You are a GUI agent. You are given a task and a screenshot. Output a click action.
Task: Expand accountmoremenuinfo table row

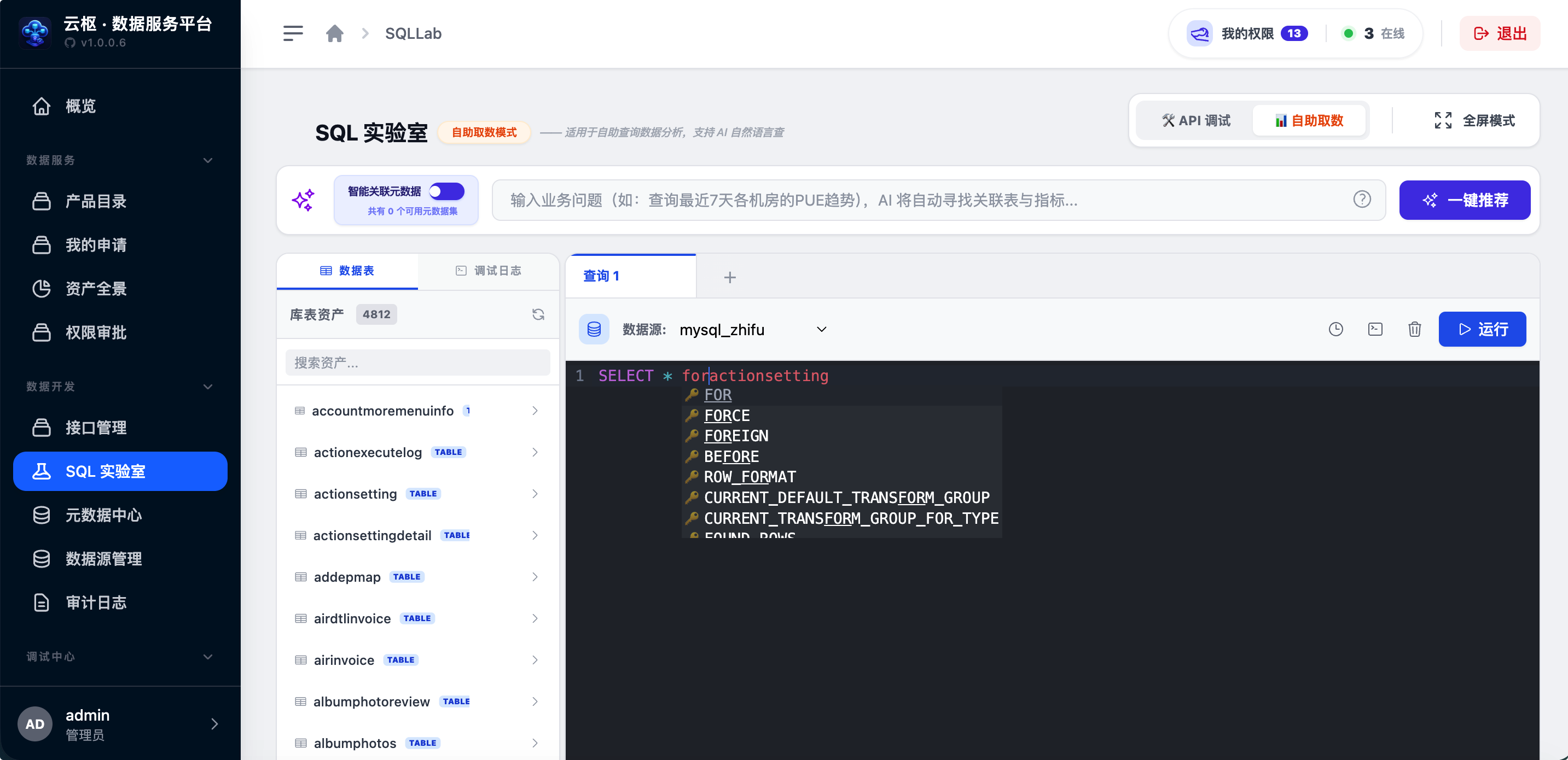pos(535,411)
